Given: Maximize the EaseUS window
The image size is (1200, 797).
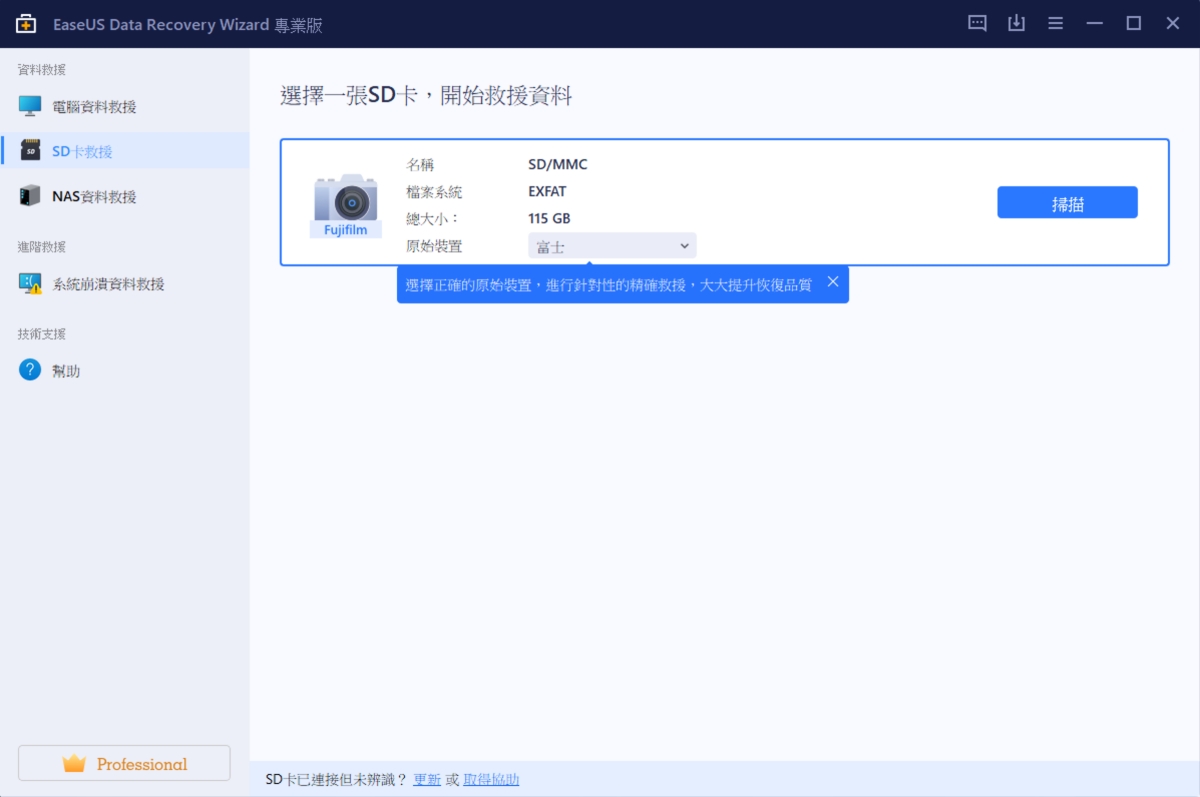Looking at the screenshot, I should pyautogui.click(x=1134, y=23).
